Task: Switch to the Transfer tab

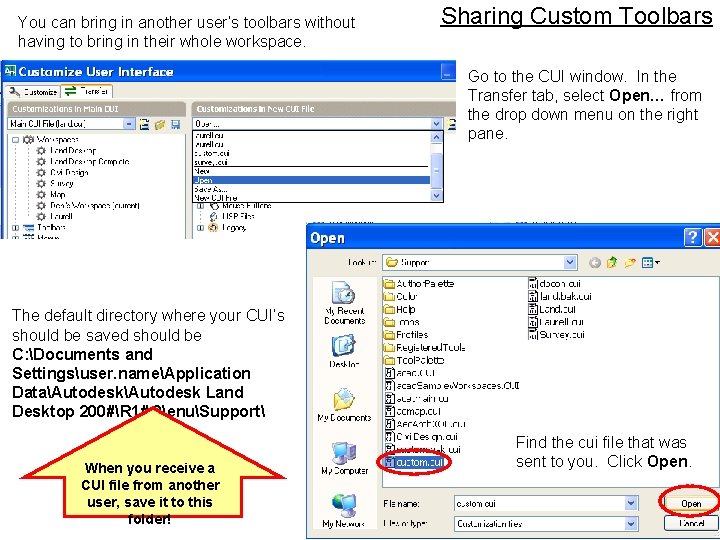Action: pos(87,91)
